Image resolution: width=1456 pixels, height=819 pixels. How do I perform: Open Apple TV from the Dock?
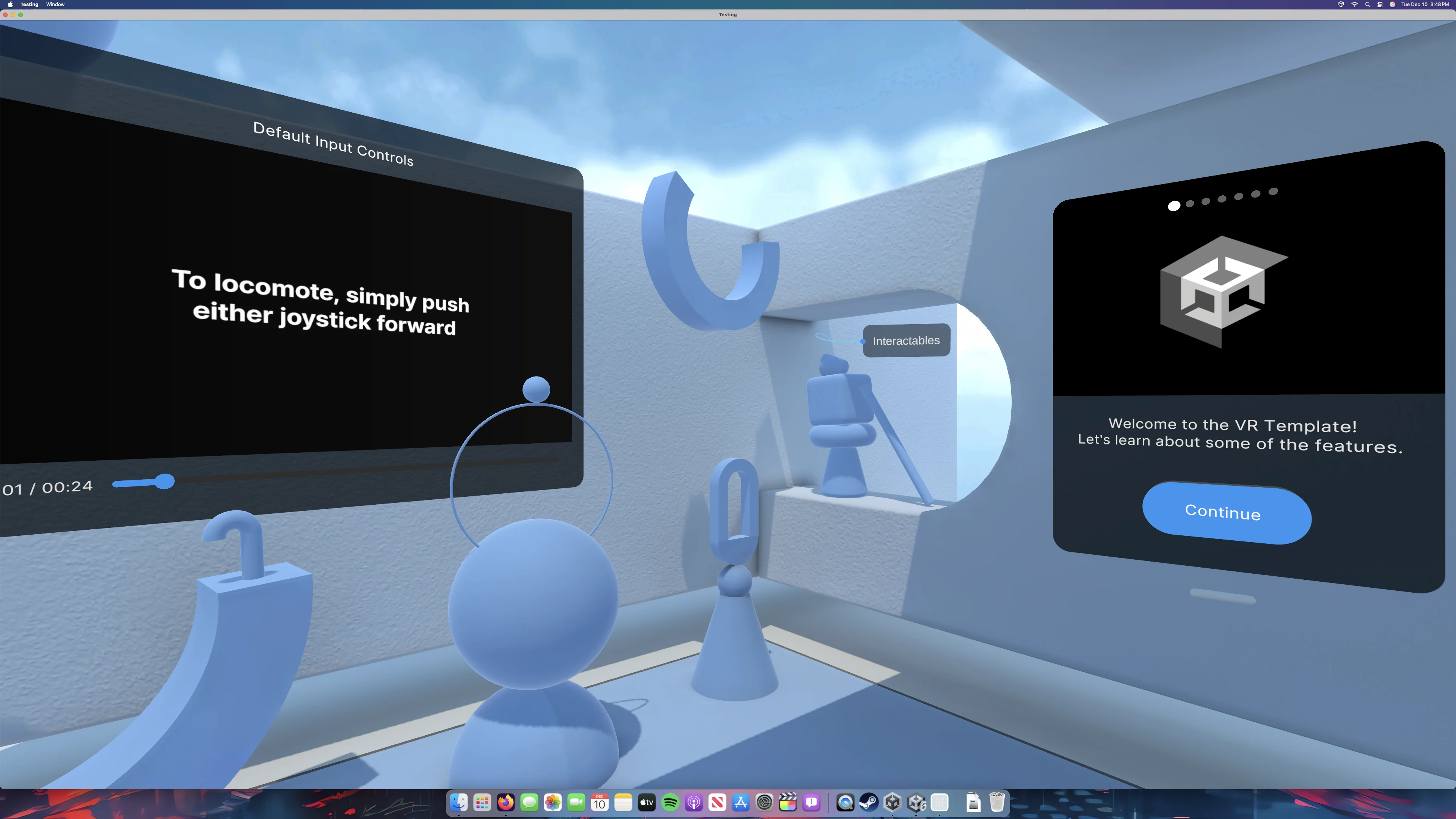point(646,802)
